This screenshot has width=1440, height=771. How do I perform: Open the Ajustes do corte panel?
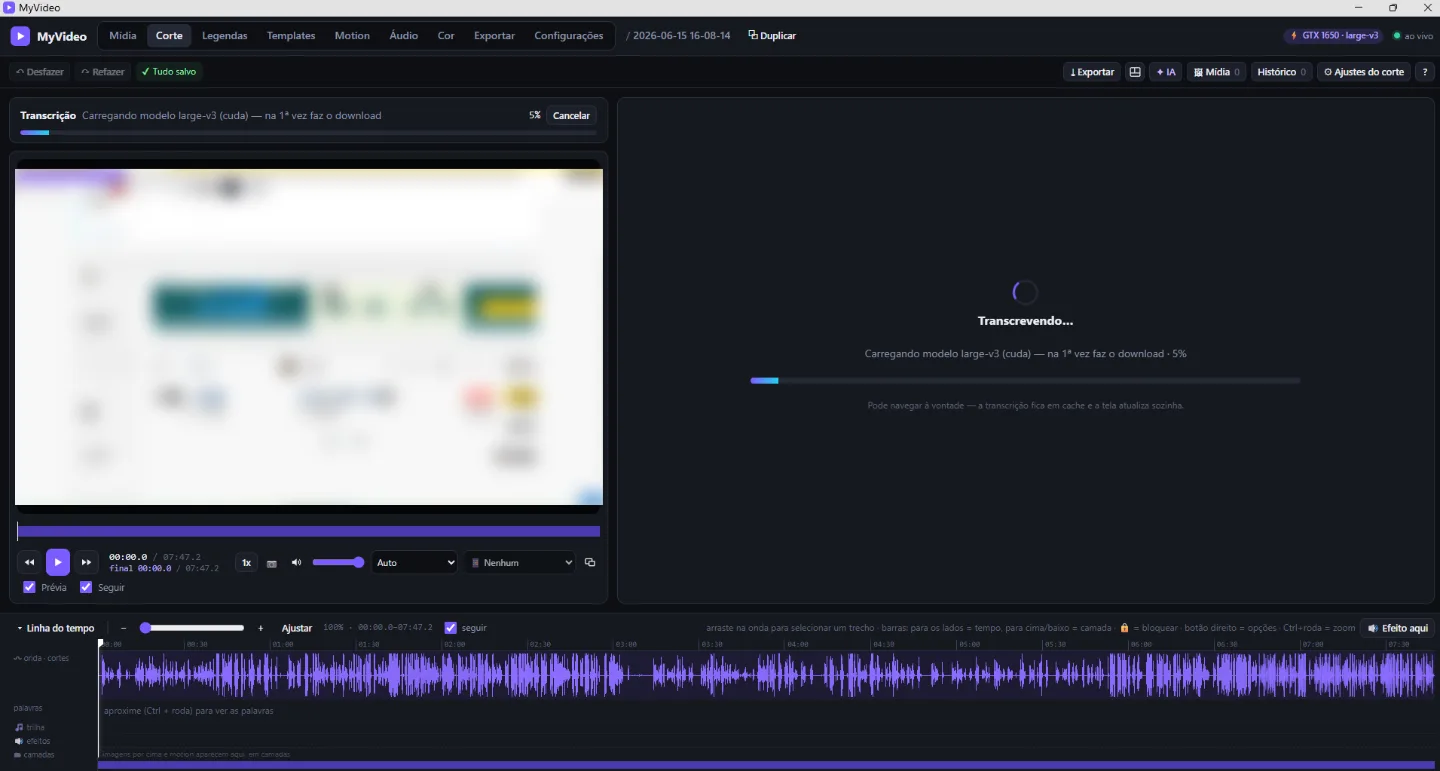[x=1364, y=72]
